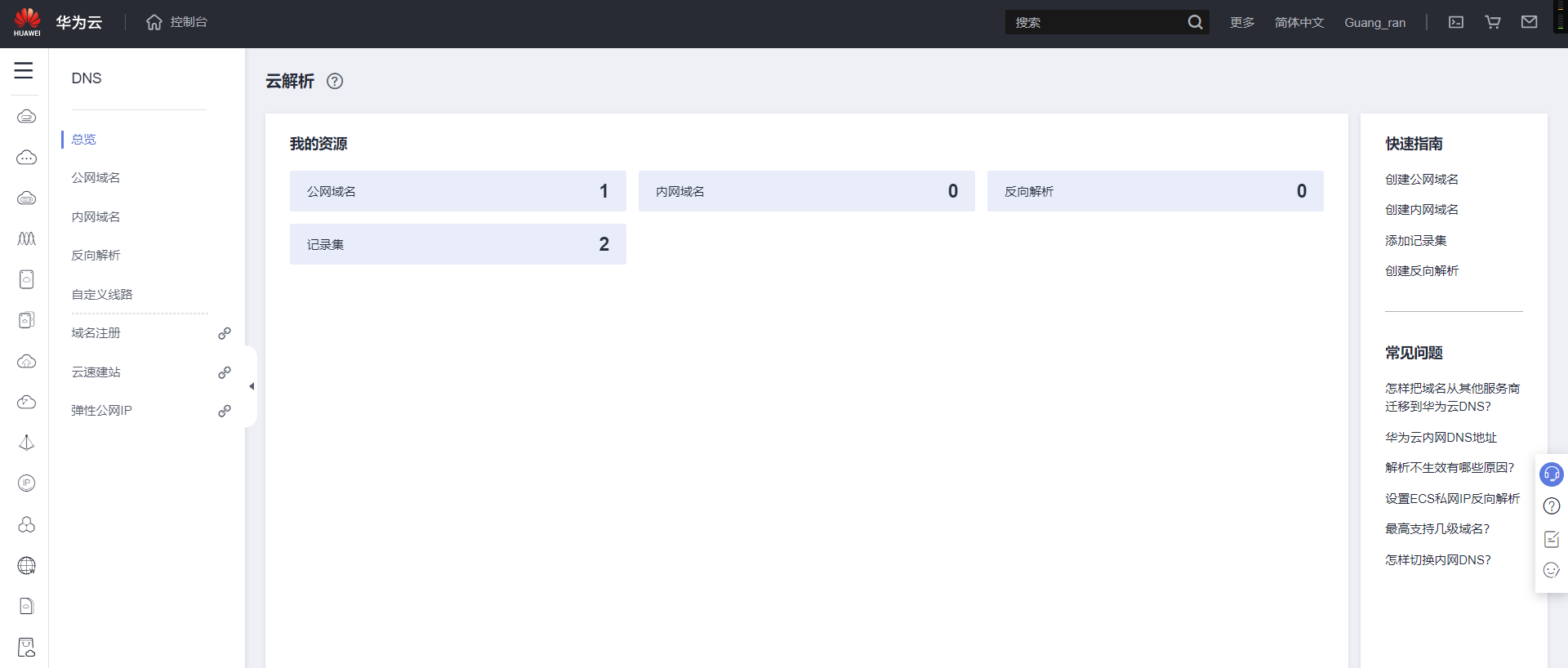Open the wave-shaped scaling icon in left rail

pyautogui.click(x=26, y=238)
